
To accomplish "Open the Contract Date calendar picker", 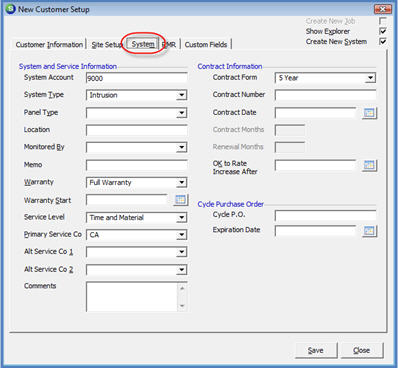I will click(x=369, y=113).
